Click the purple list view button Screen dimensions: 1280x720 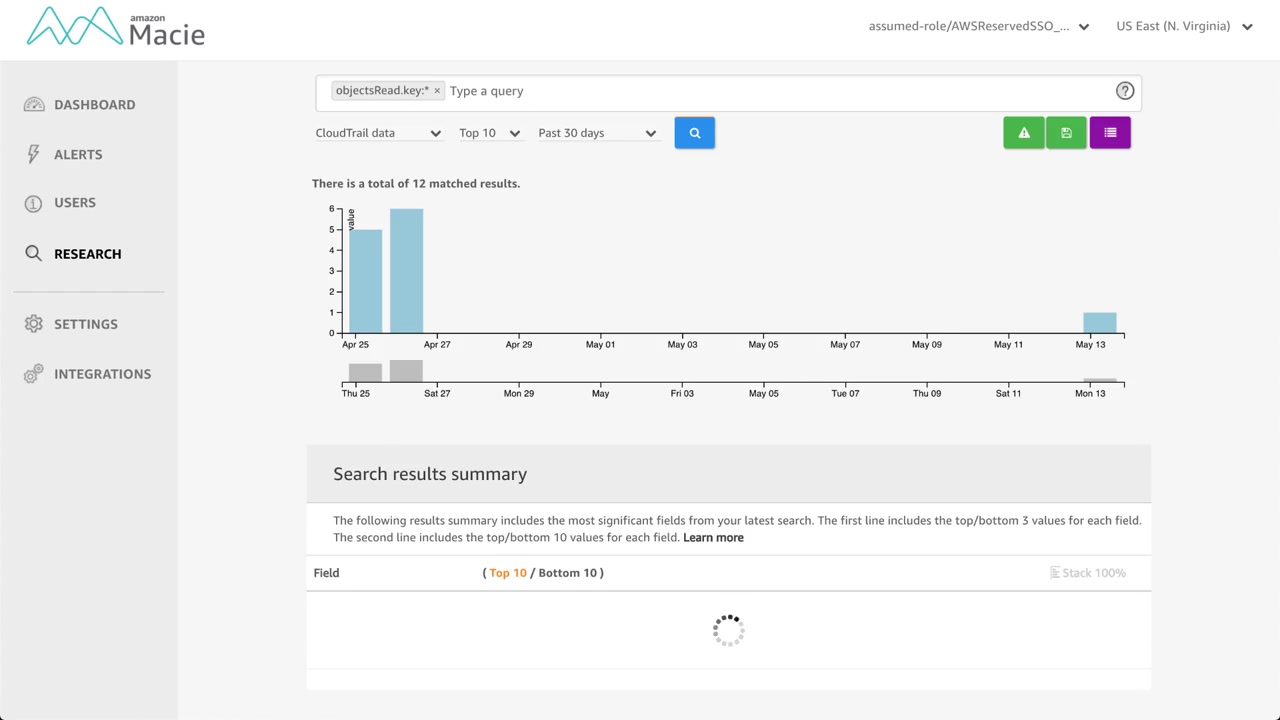[1110, 133]
